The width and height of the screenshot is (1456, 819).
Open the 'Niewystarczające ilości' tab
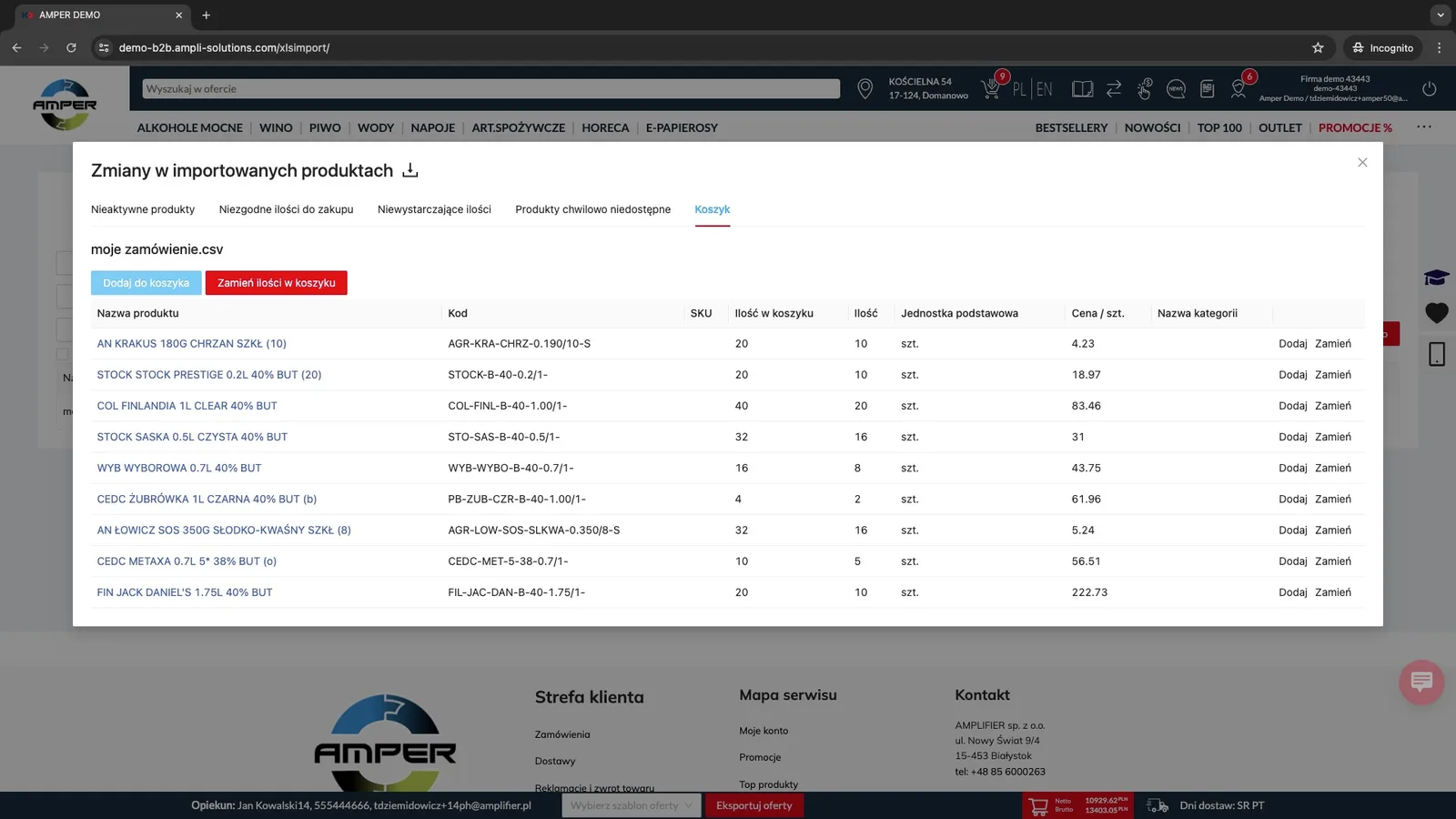pos(434,209)
